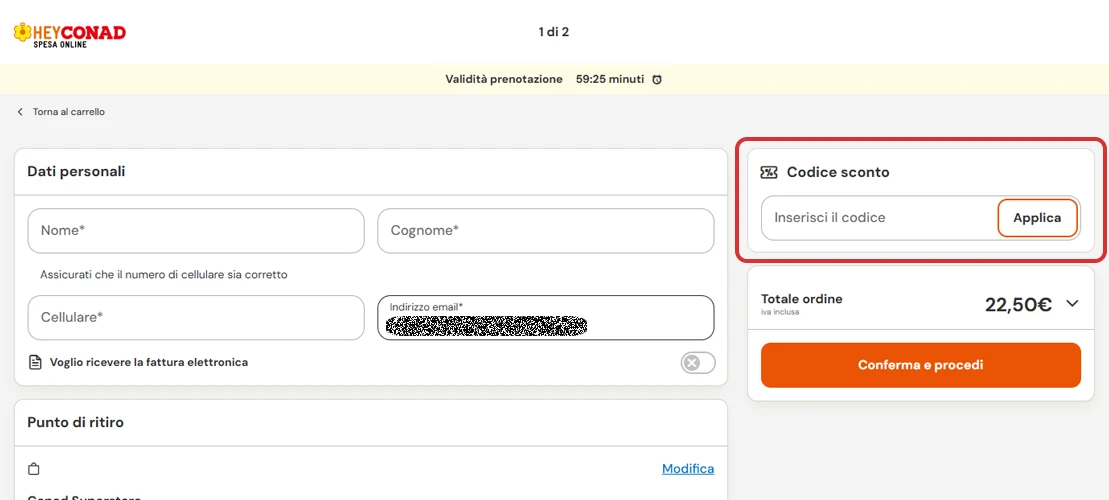Image resolution: width=1109 pixels, height=500 pixels.
Task: Click 'Voglio ricevere la fattura elettronica' label
Action: pyautogui.click(x=149, y=362)
